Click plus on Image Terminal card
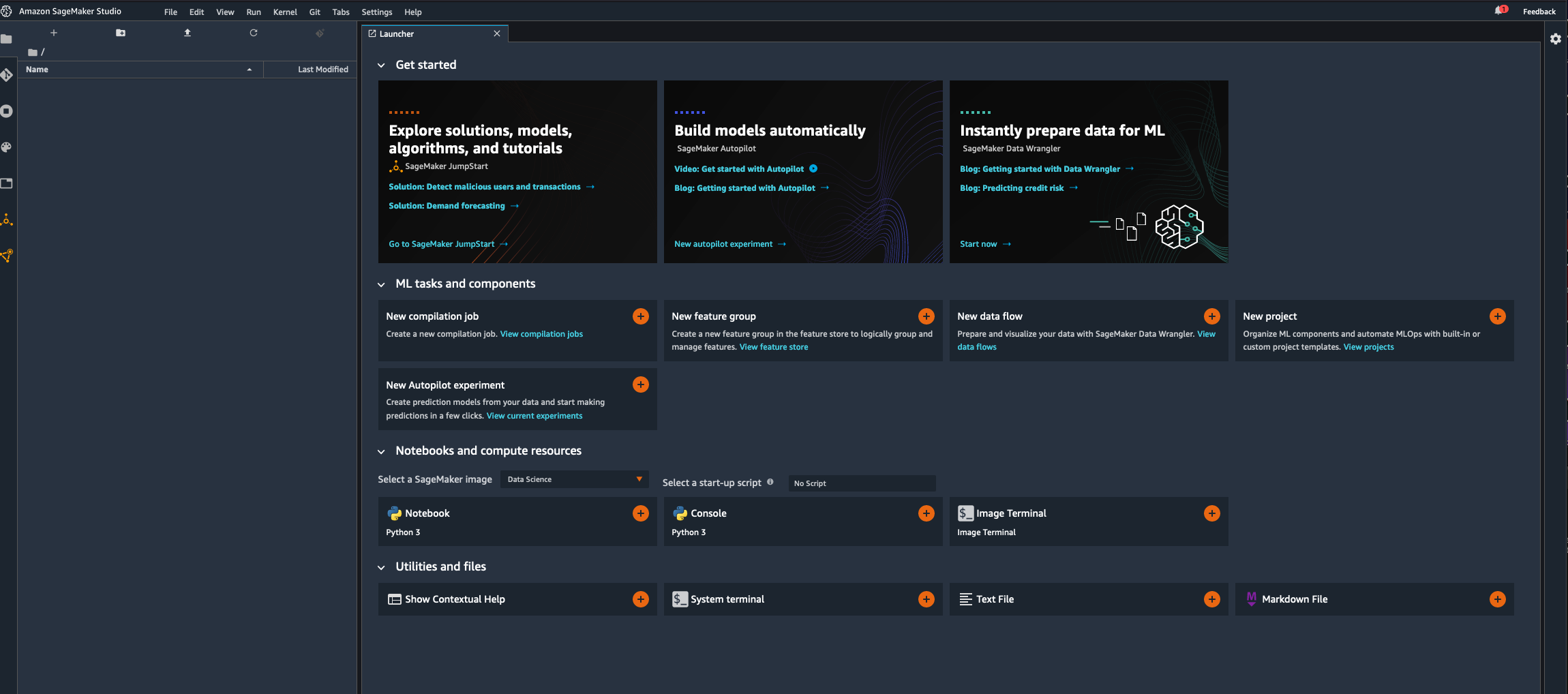The width and height of the screenshot is (1568, 694). tap(1212, 513)
